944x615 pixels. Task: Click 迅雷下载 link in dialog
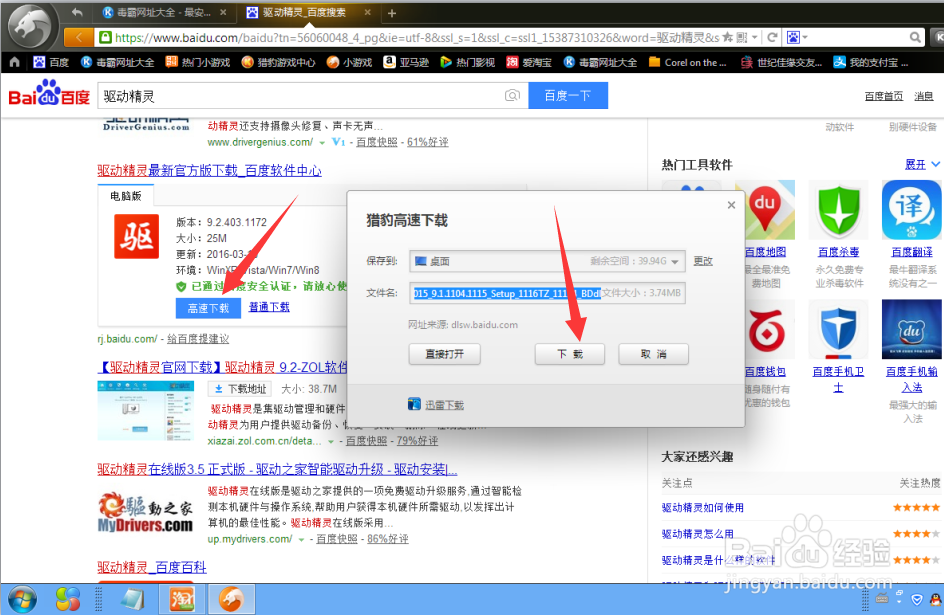coord(444,405)
